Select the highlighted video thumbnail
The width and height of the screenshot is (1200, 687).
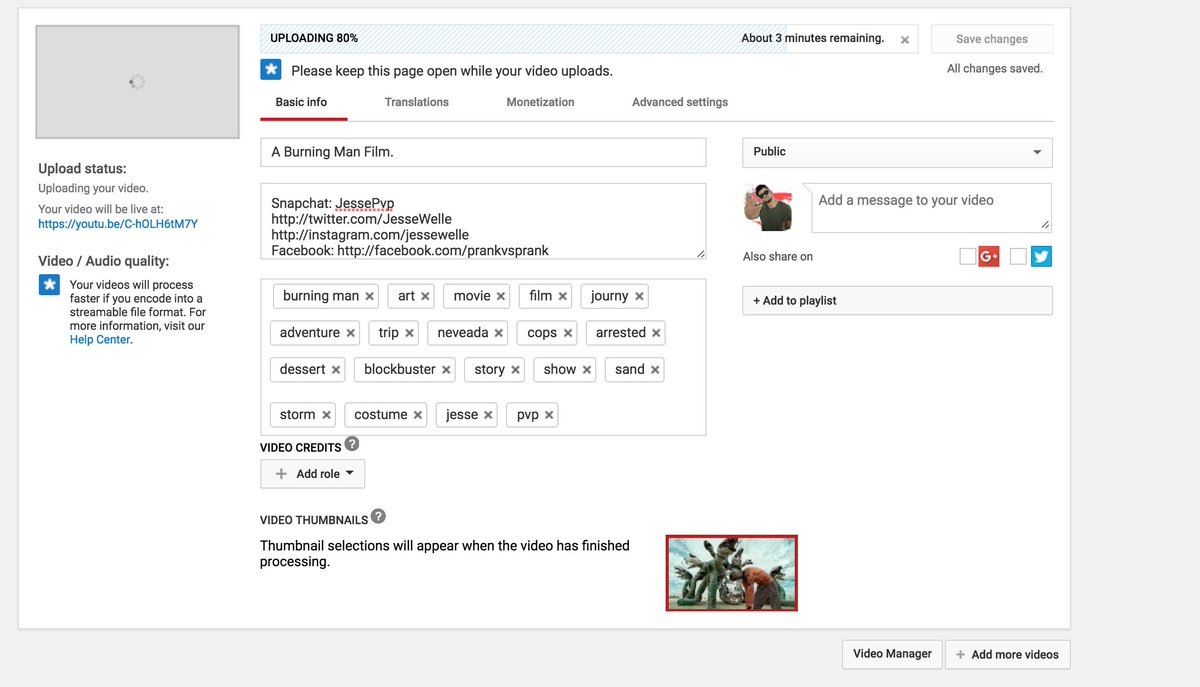tap(732, 573)
